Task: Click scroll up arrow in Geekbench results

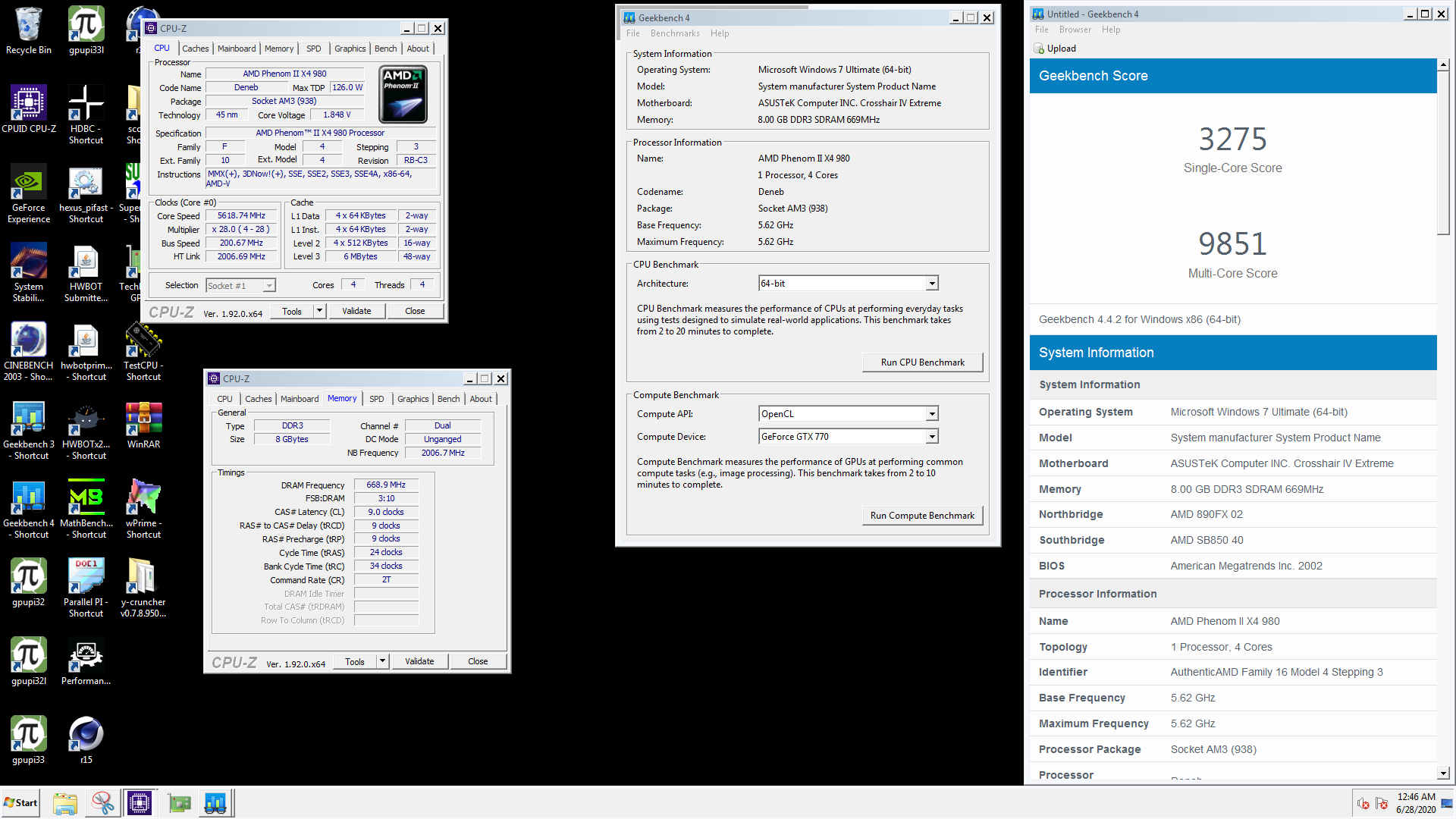Action: coord(1443,65)
